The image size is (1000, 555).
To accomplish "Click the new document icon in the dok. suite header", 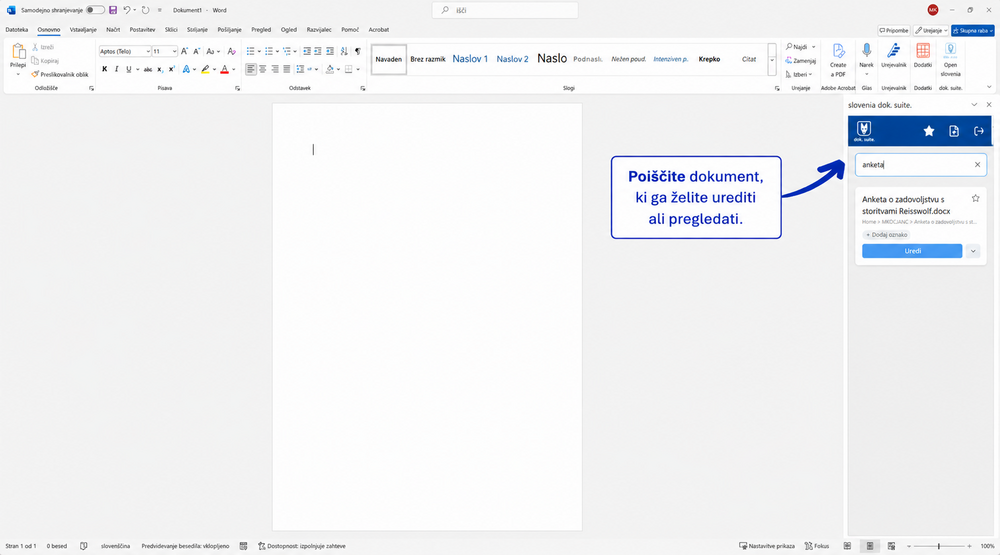I will (x=953, y=131).
